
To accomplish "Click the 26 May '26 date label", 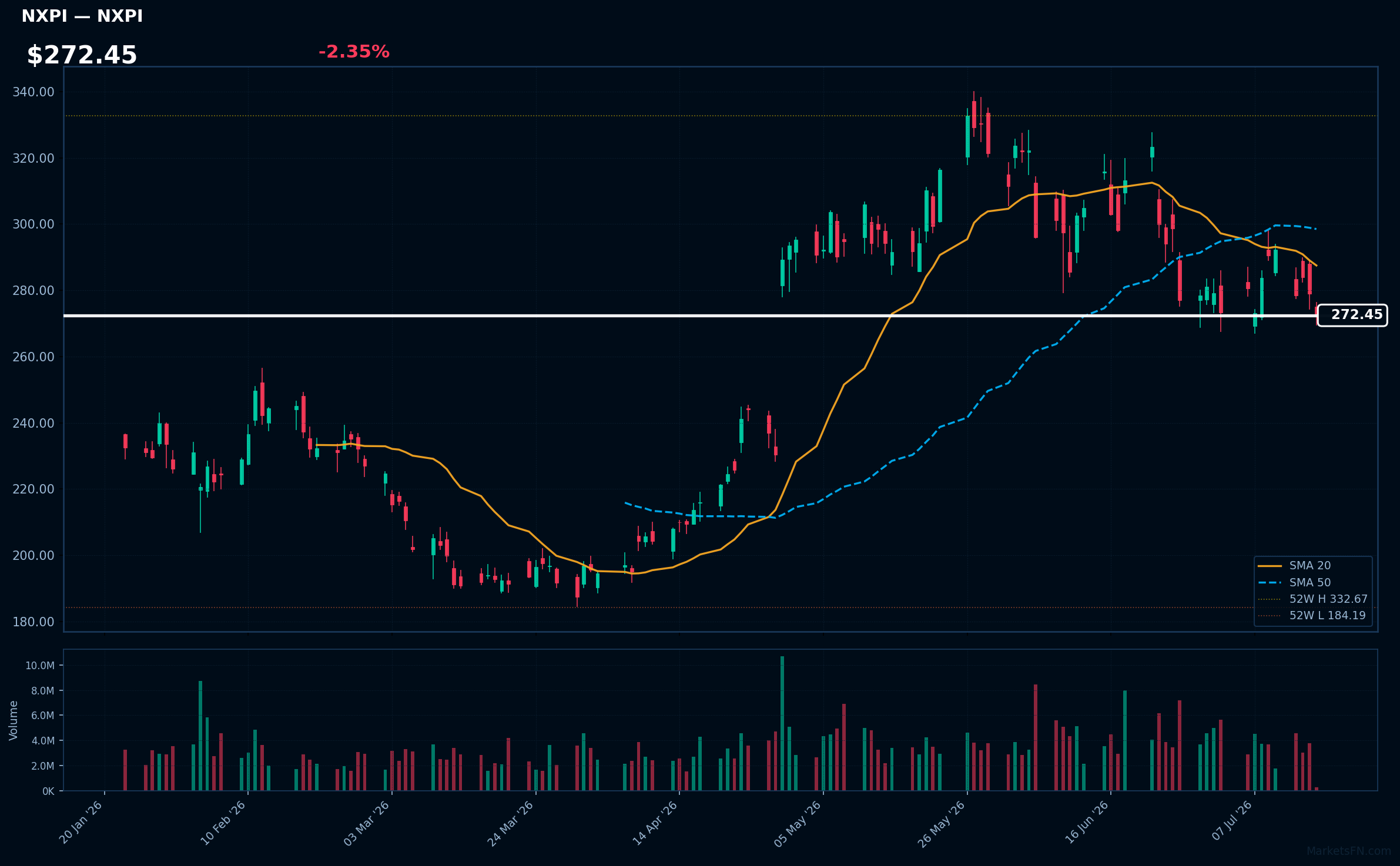I will pos(942,824).
